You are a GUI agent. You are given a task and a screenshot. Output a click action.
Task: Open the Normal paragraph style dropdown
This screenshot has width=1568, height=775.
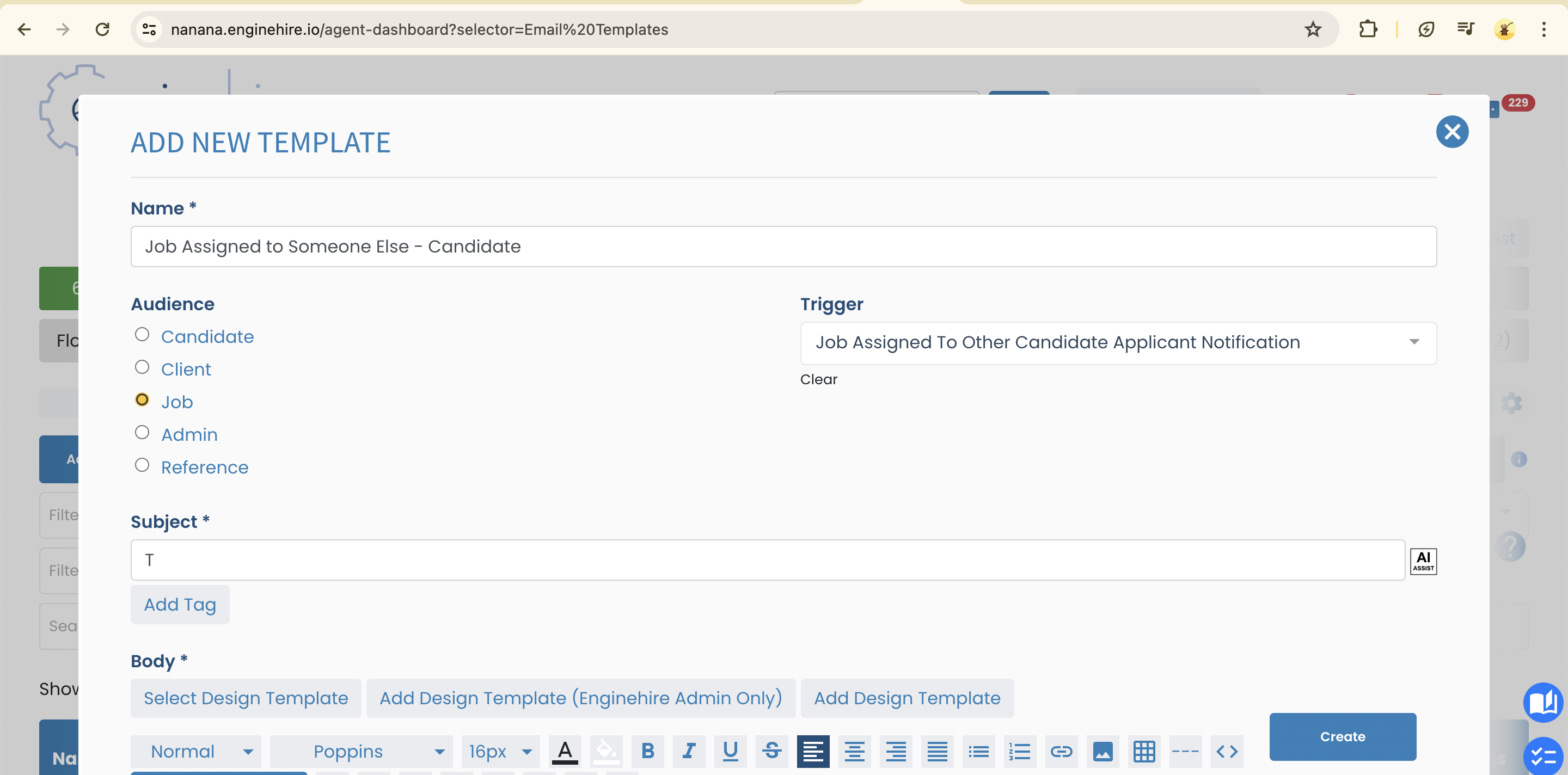coord(196,751)
